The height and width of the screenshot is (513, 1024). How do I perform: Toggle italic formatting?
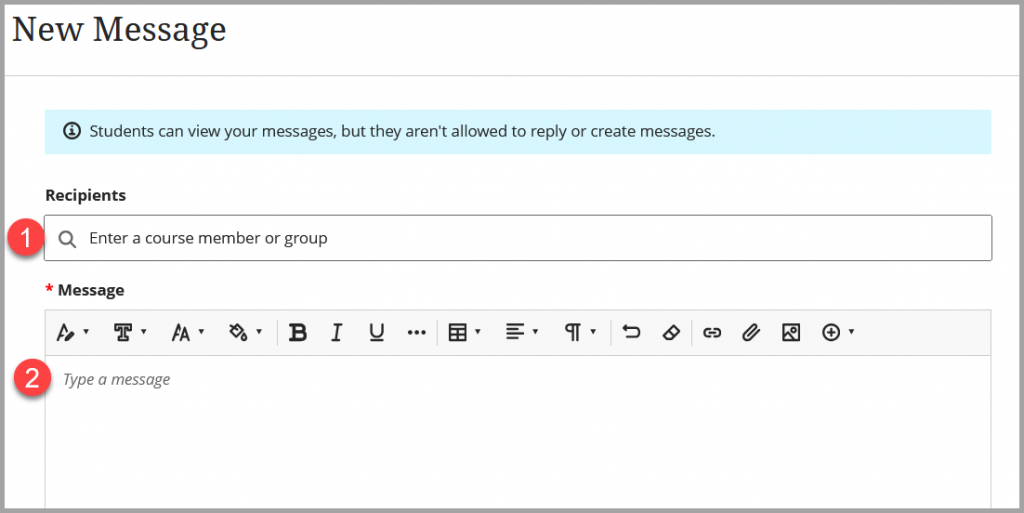coord(336,333)
